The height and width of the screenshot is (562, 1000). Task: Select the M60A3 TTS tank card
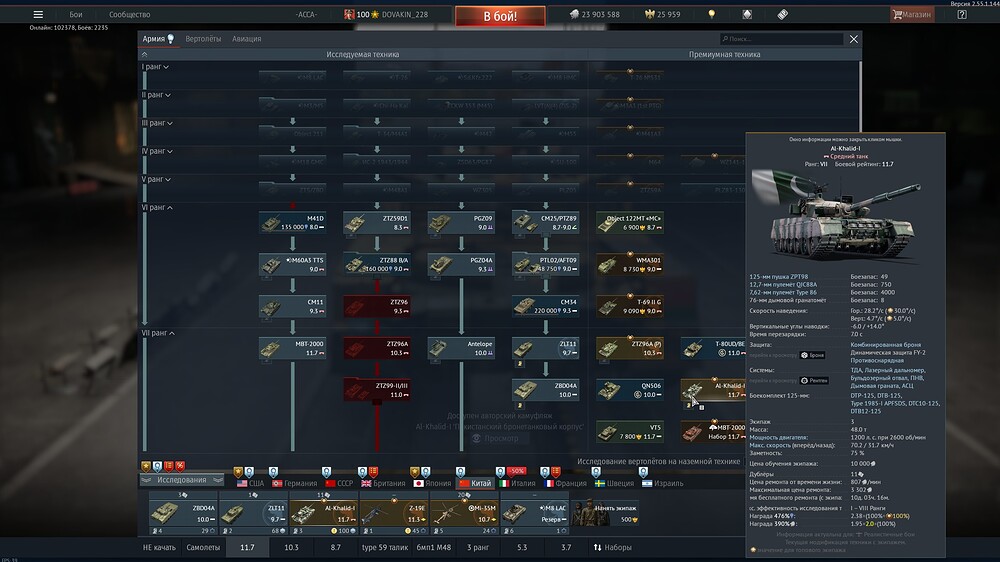coord(293,265)
